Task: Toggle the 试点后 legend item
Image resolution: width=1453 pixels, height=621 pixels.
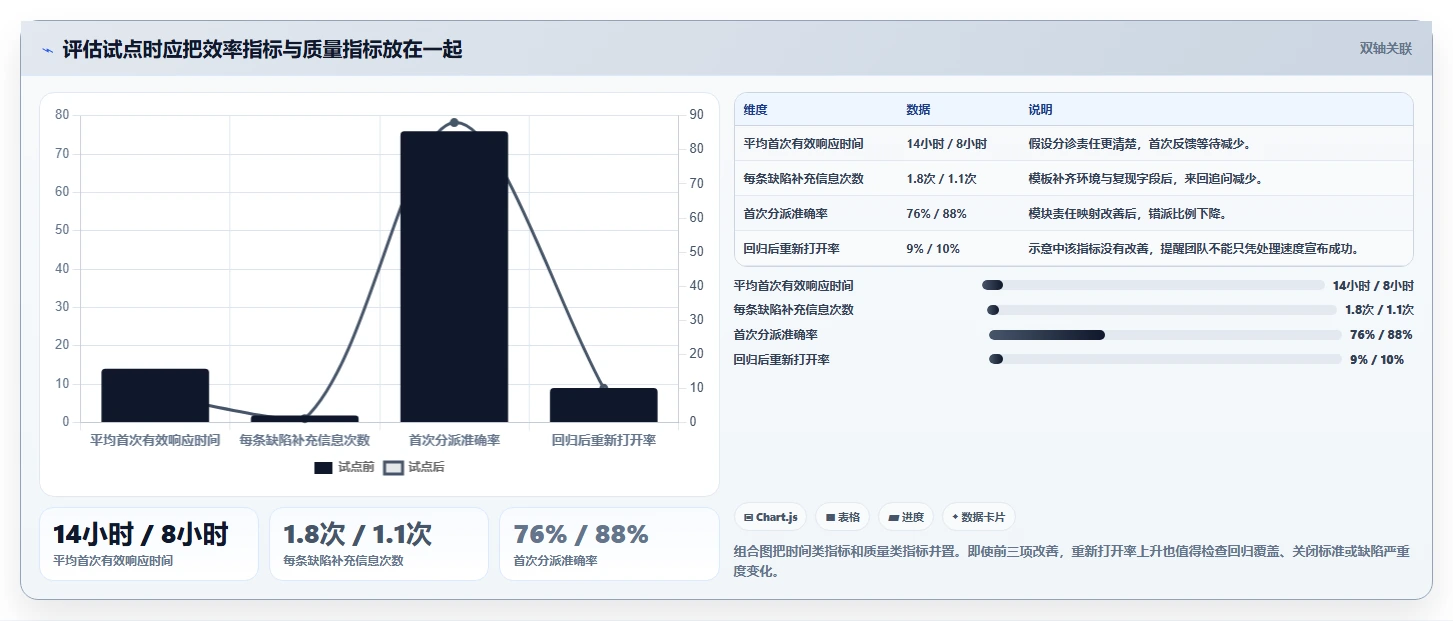Action: tap(414, 467)
